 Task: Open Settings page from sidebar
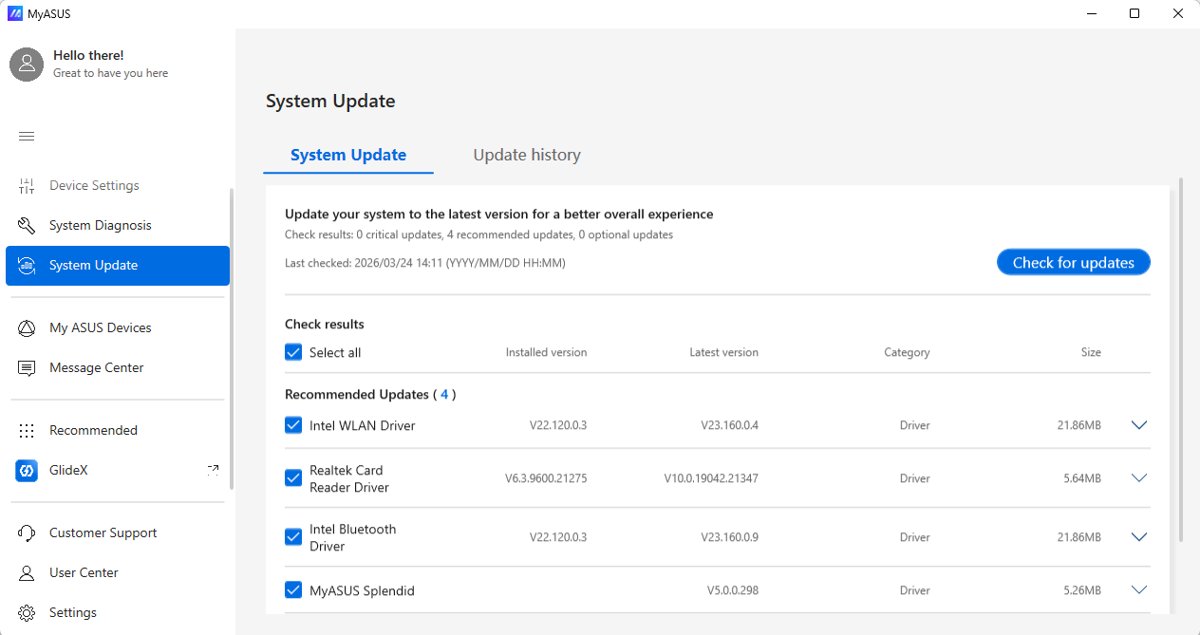118,613
